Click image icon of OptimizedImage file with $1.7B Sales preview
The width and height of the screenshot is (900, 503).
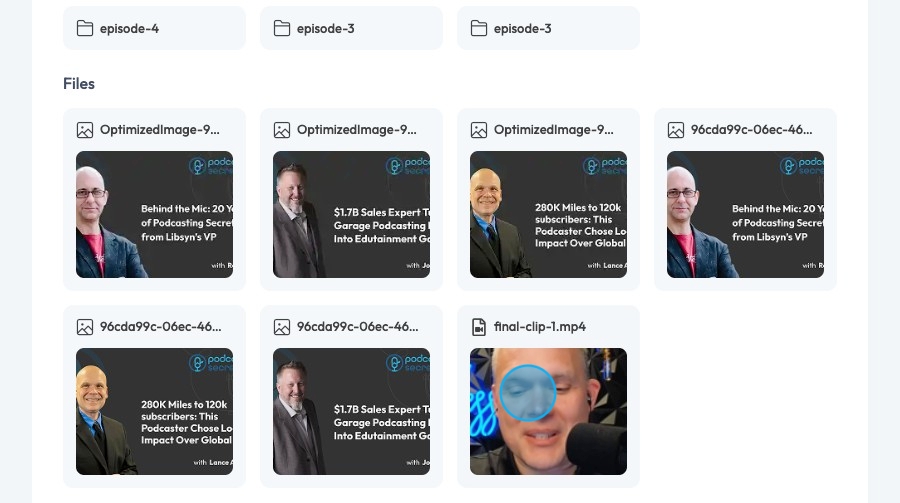click(x=282, y=130)
